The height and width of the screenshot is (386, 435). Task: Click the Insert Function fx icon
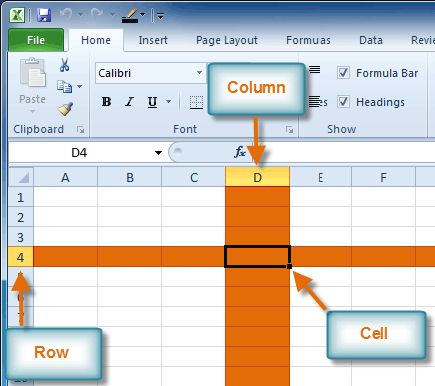240,152
